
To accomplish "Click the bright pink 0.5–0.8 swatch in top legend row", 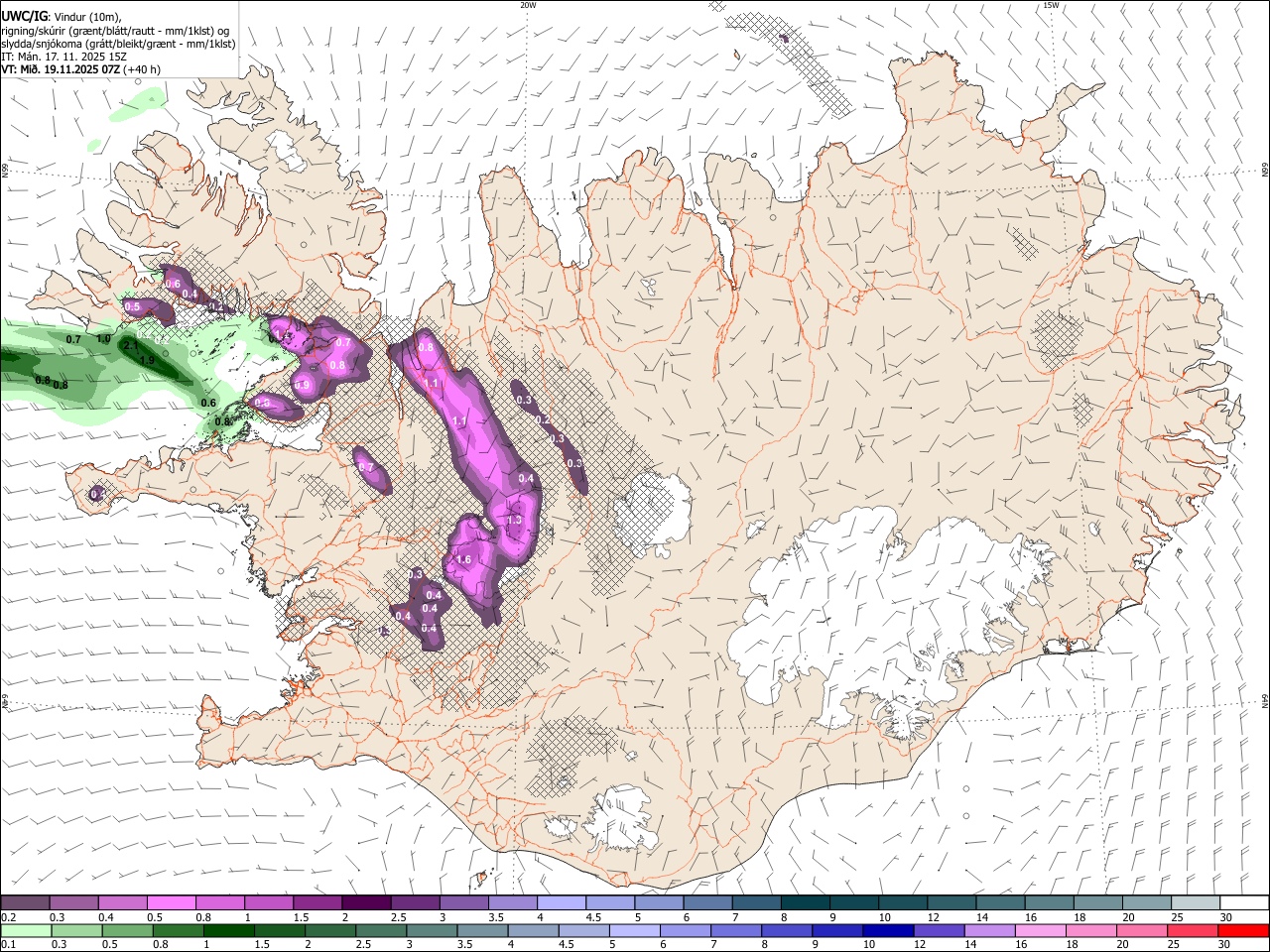I will click(172, 902).
